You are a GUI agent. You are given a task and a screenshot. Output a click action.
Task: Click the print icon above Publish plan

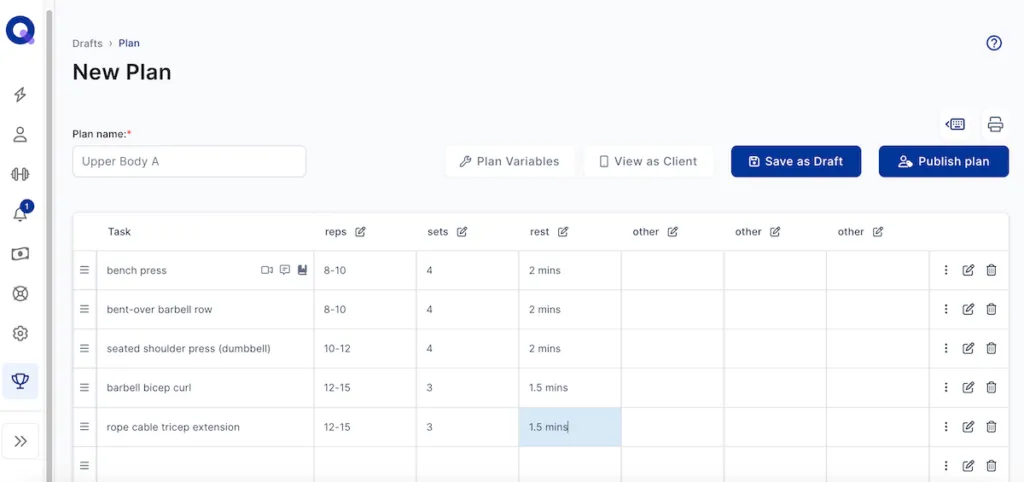click(995, 124)
